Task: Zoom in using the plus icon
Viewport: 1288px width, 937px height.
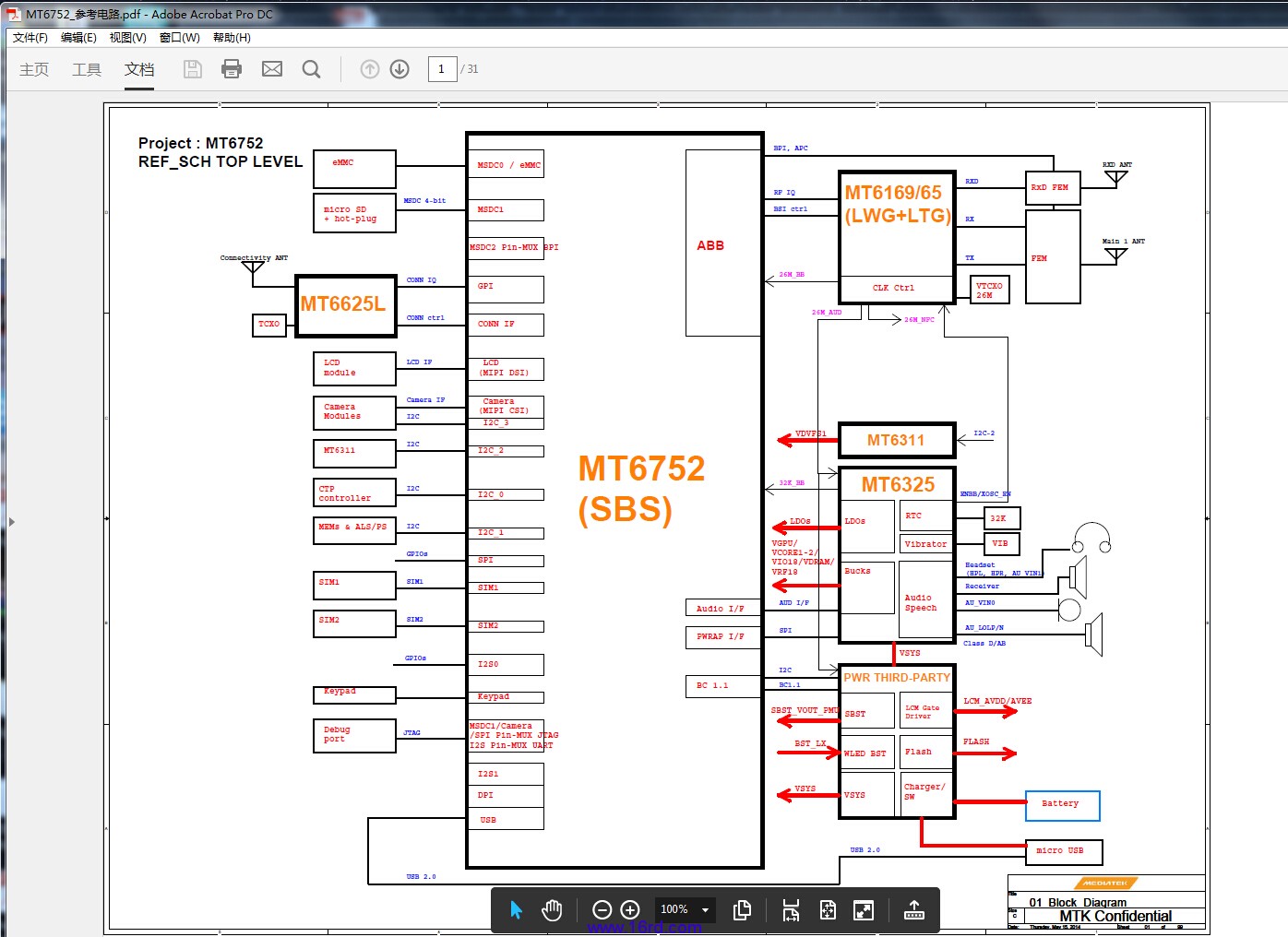Action: pos(630,910)
